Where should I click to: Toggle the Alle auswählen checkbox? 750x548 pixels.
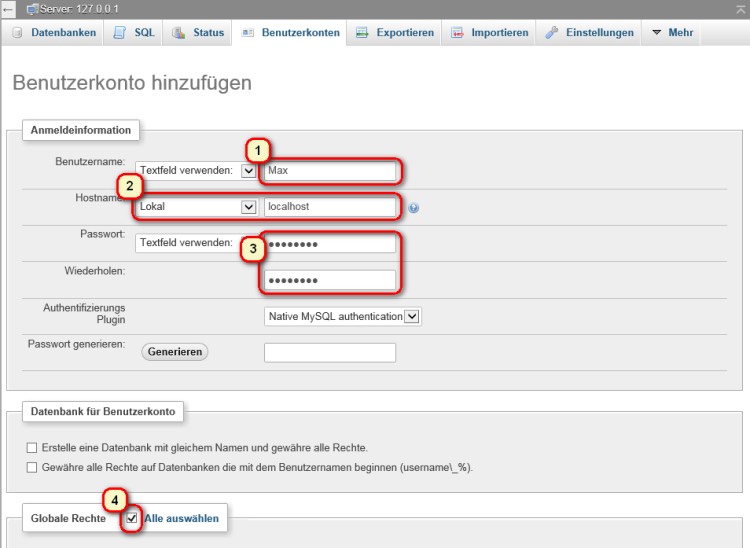[132, 518]
